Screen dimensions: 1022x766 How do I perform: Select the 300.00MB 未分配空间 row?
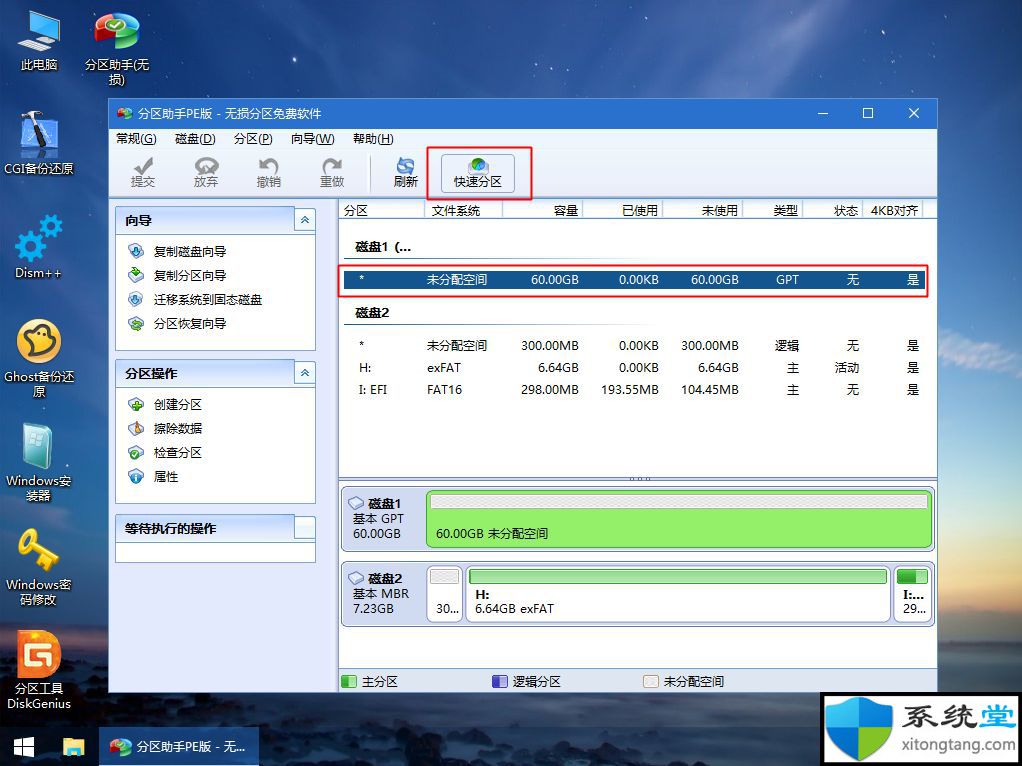point(635,346)
